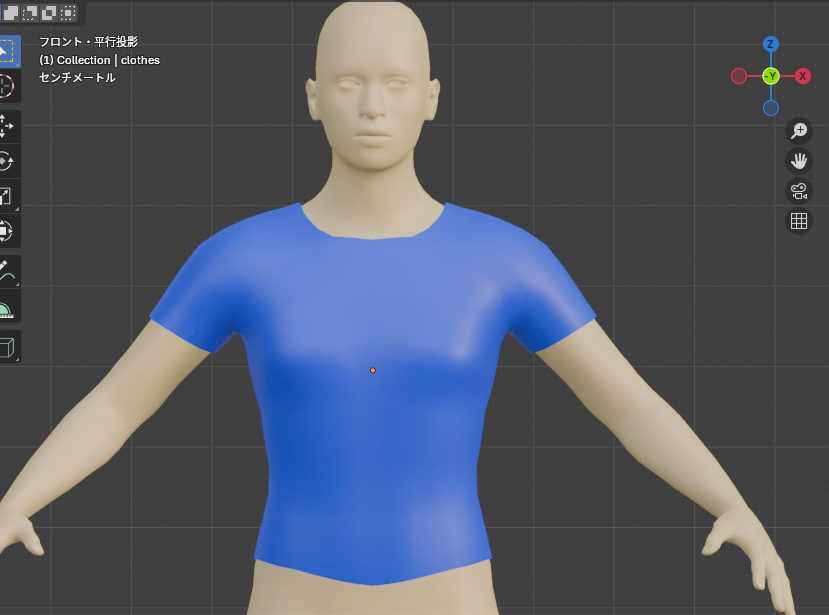Click the zoom magnifier navigation button

(799, 130)
